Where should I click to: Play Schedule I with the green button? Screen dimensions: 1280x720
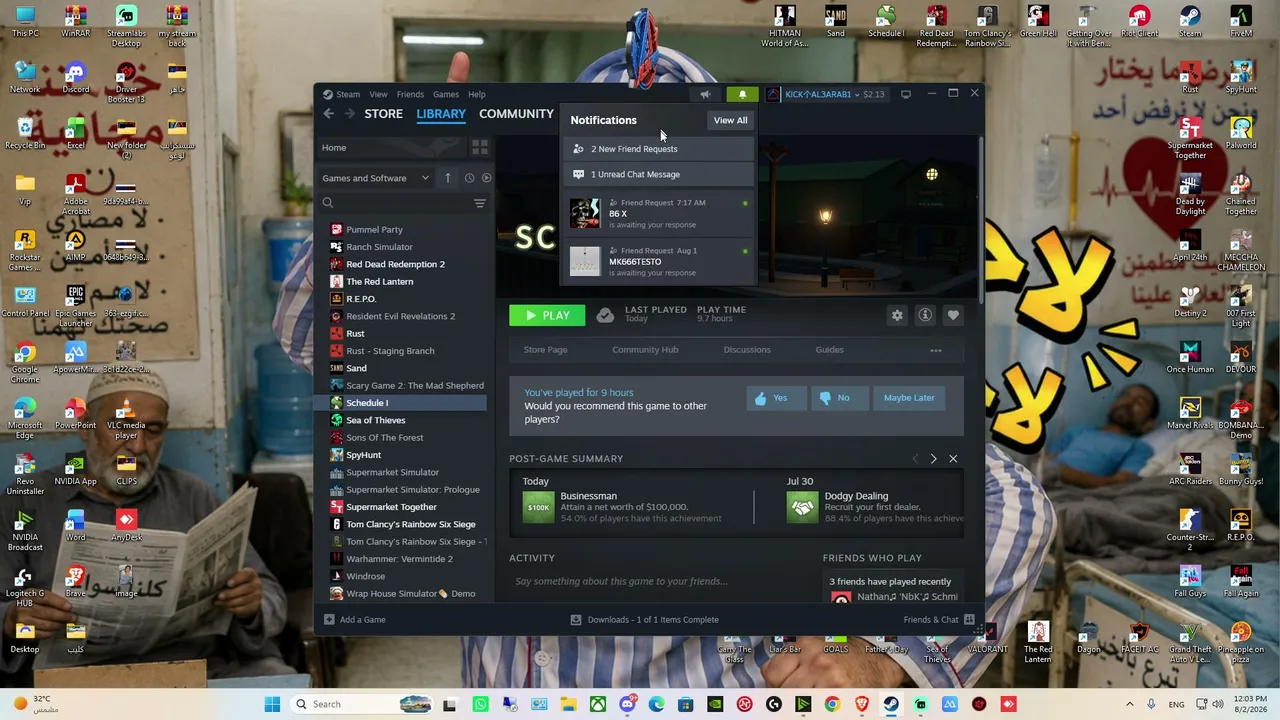[x=547, y=315]
